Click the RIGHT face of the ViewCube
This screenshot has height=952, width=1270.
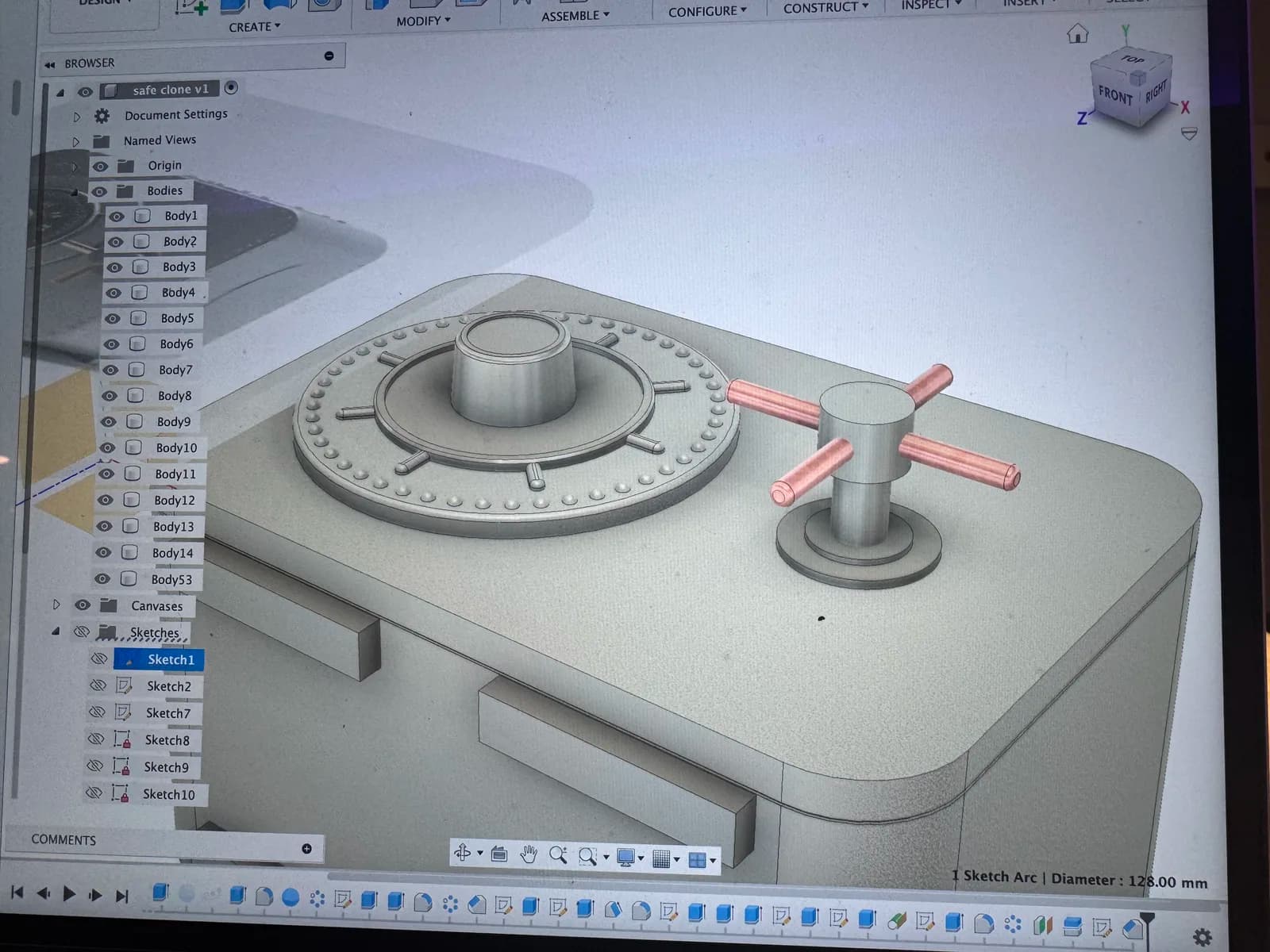click(1156, 91)
